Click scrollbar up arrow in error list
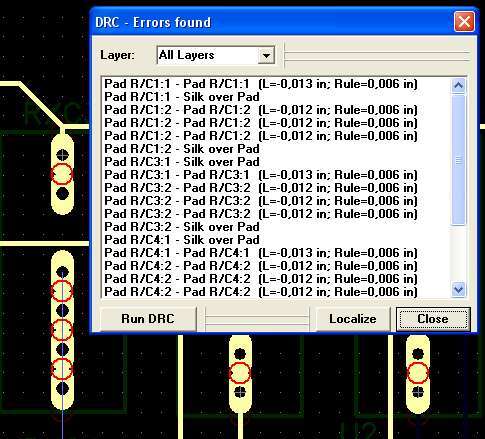This screenshot has width=485, height=439. [x=458, y=86]
